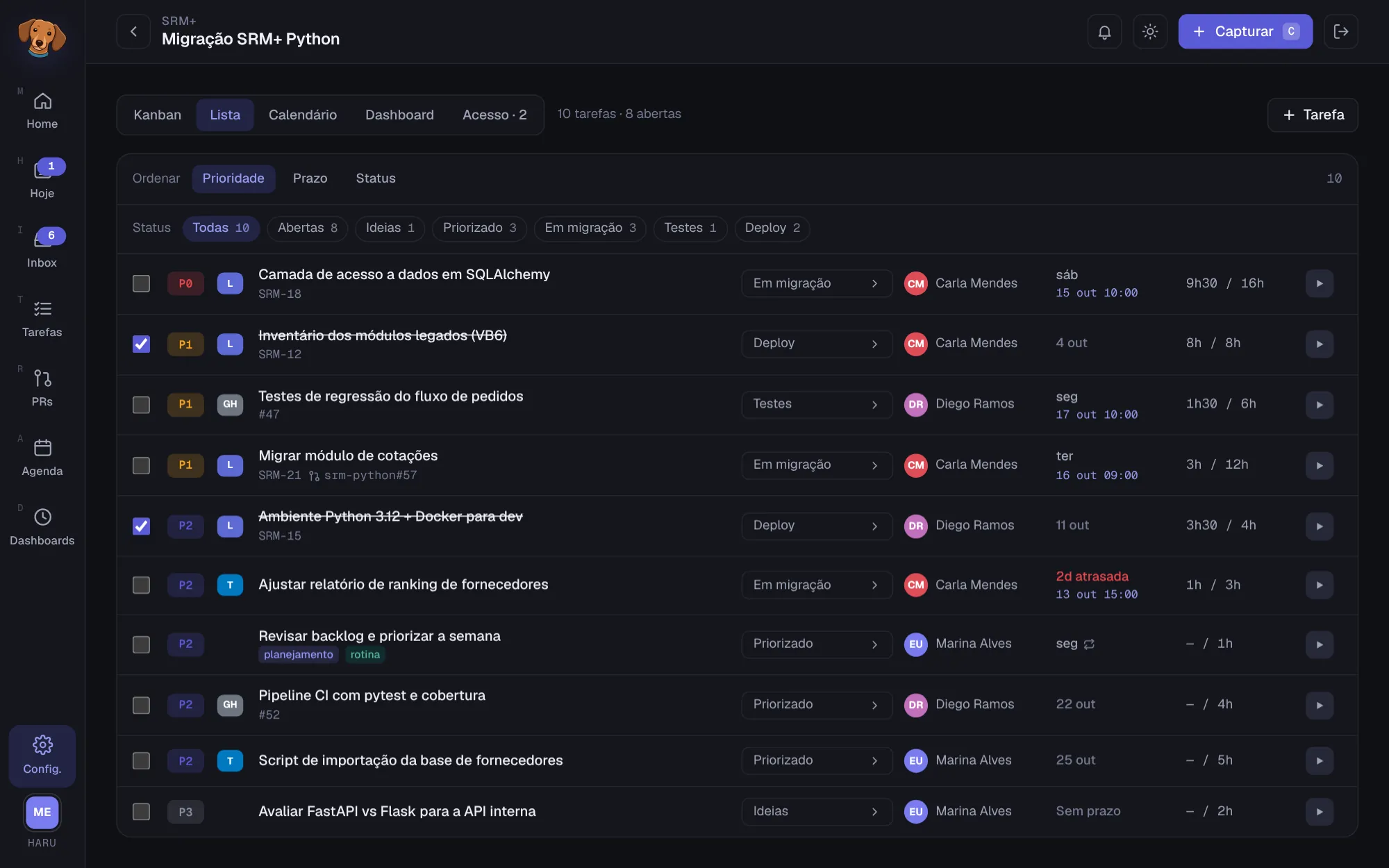1389x868 pixels.
Task: Start timer for Avaliar FastAPI vs Flask
Action: click(1320, 812)
